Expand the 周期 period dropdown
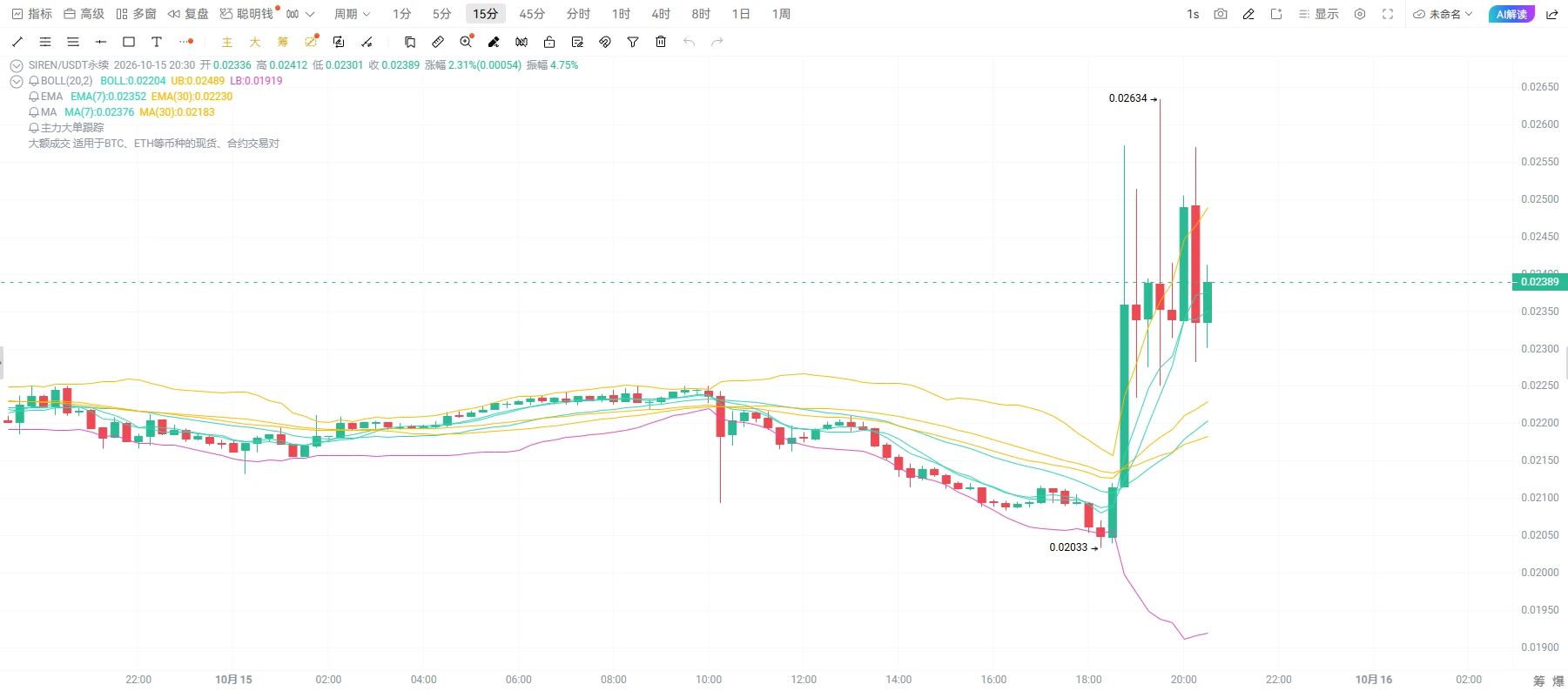The width and height of the screenshot is (1568, 691). (x=352, y=14)
